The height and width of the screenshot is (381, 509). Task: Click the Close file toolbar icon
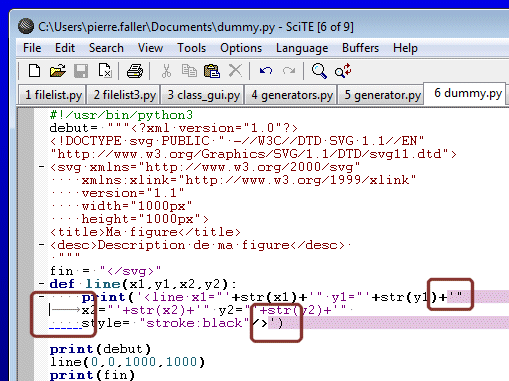point(105,71)
